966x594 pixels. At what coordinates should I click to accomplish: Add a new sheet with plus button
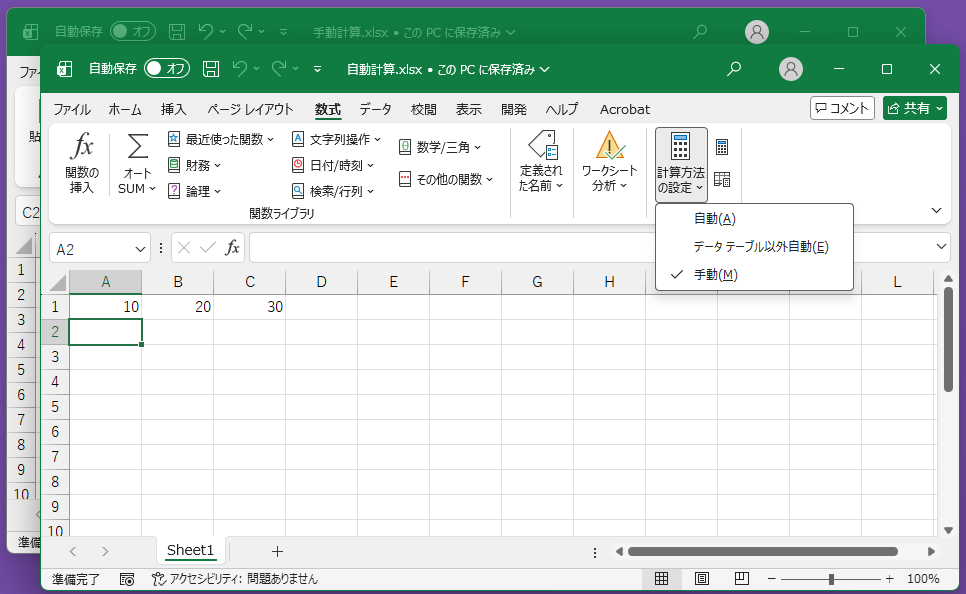(x=277, y=551)
